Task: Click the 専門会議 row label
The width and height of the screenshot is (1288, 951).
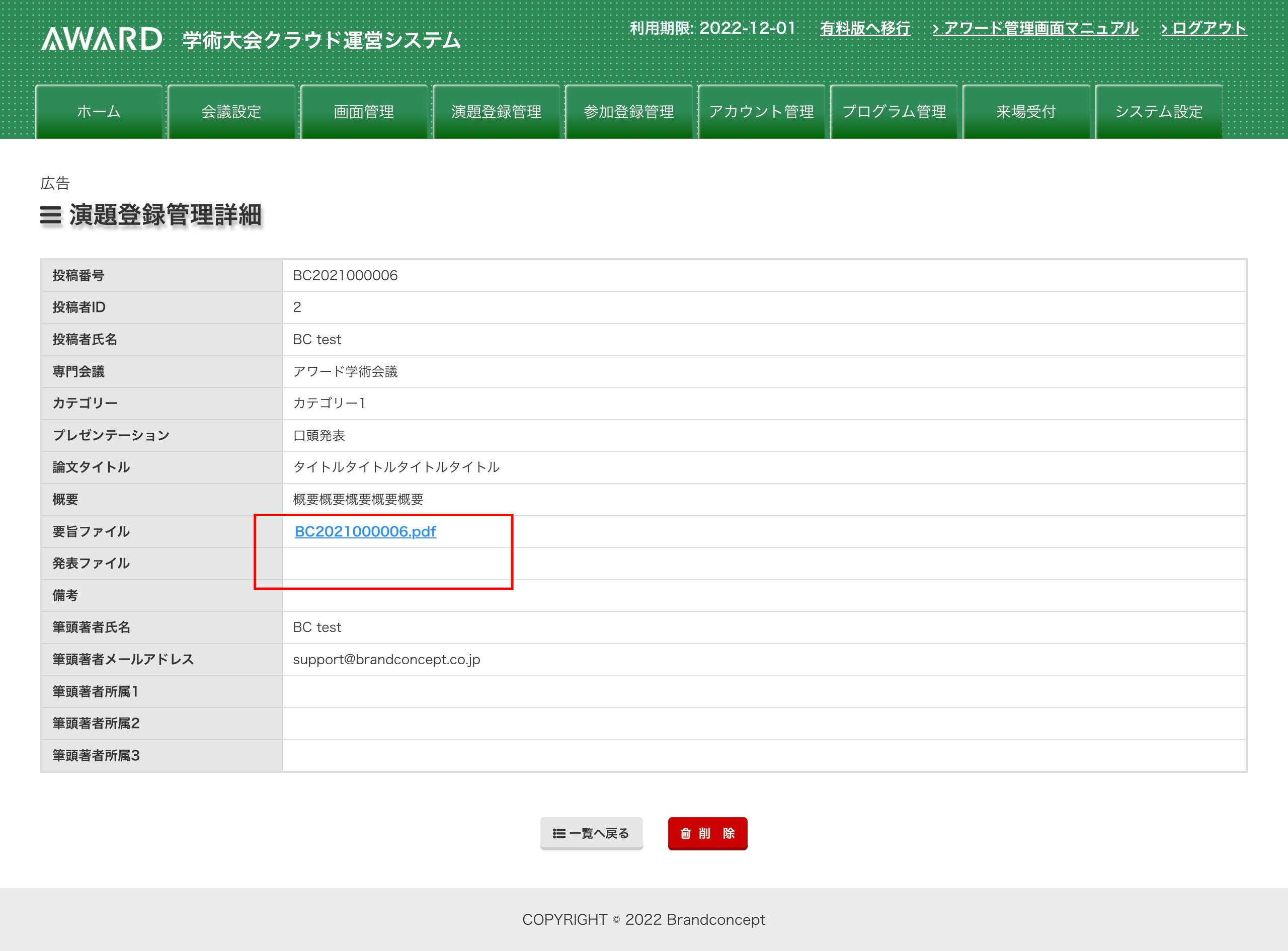Action: [x=79, y=371]
